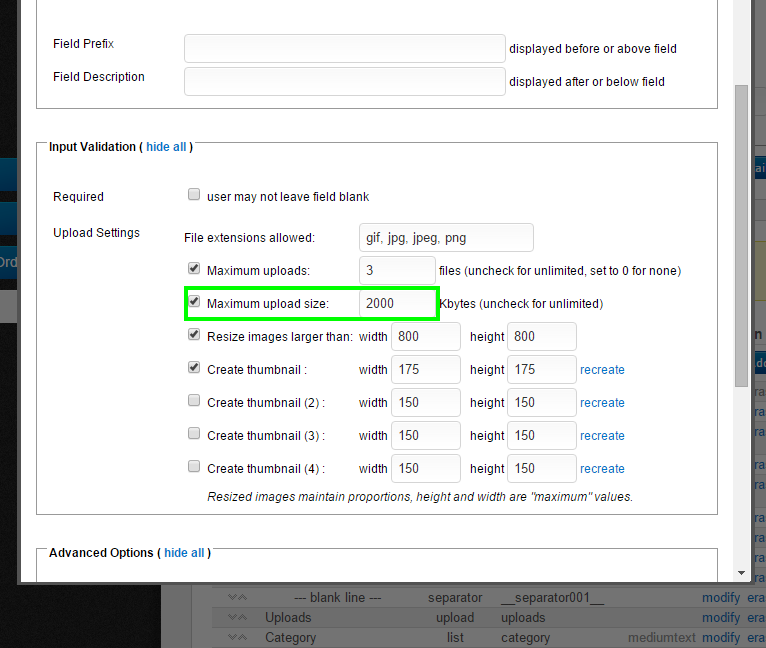Click the scroll down arrow in dialog
Image resolution: width=766 pixels, height=648 pixels.
coord(741,573)
